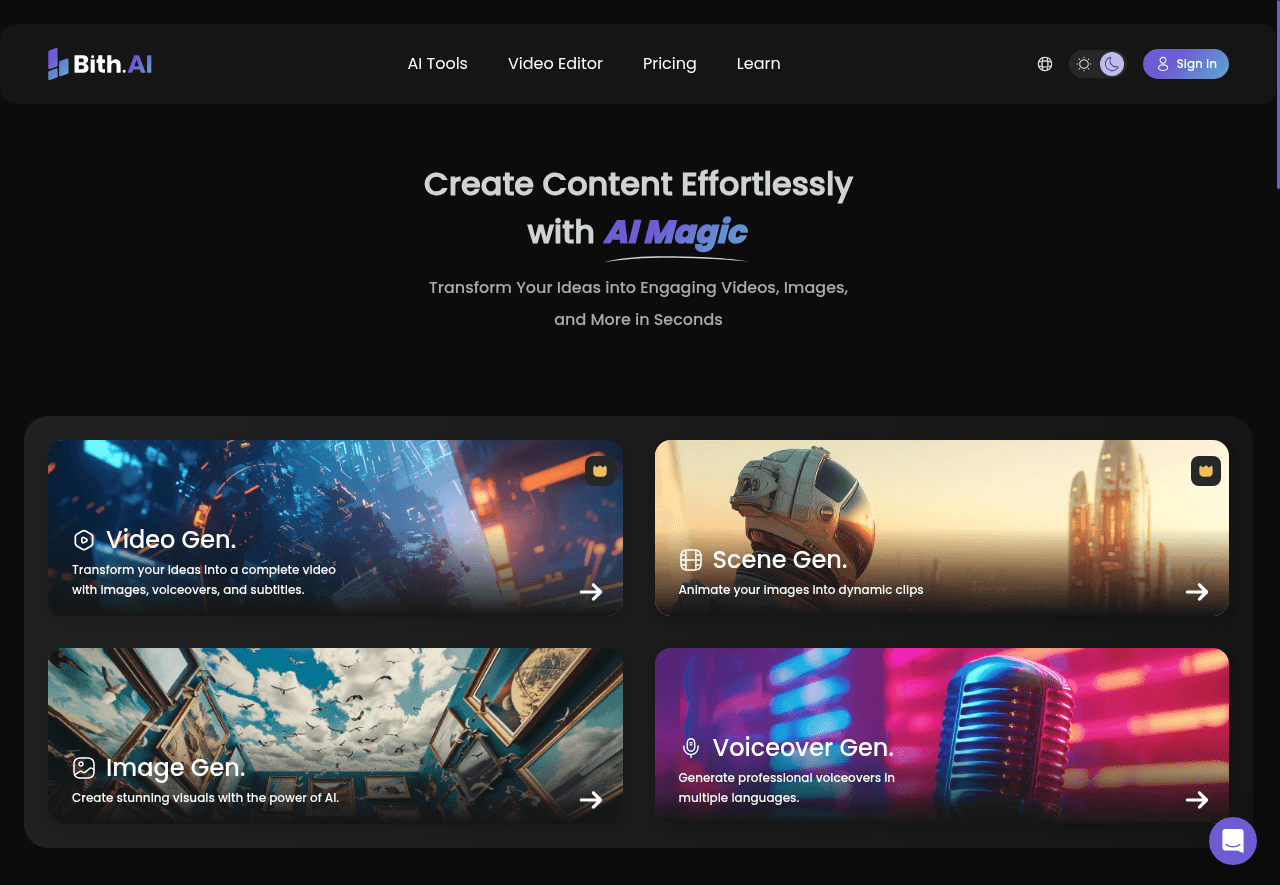Click the Voiceover Gen. microphone icon

tap(691, 748)
